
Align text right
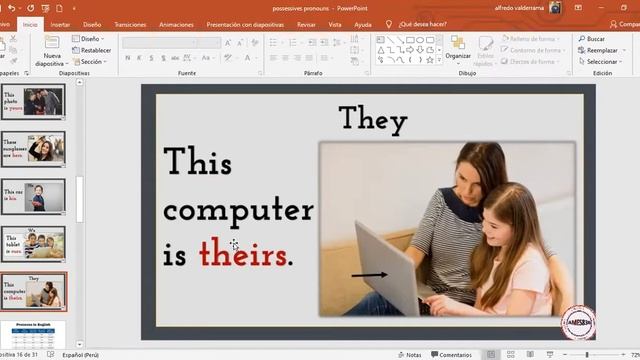pos(297,58)
